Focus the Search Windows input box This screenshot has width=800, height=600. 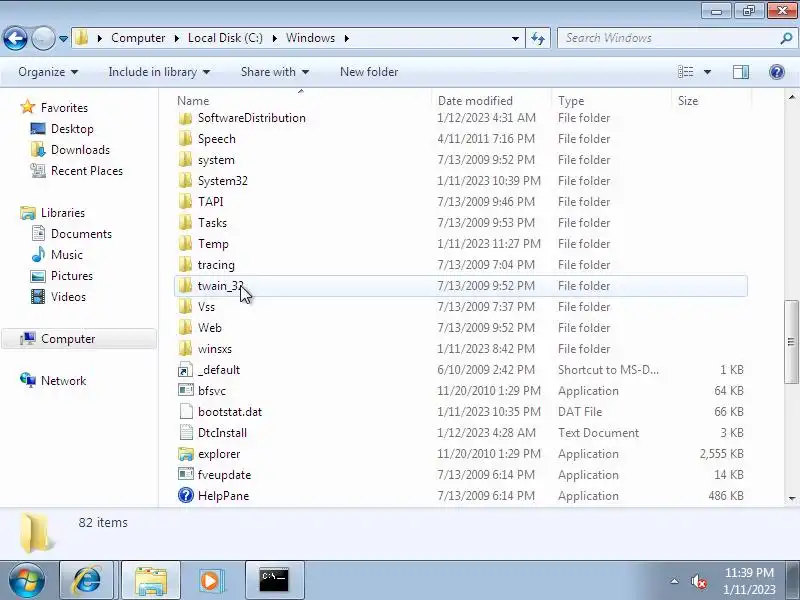(x=668, y=38)
